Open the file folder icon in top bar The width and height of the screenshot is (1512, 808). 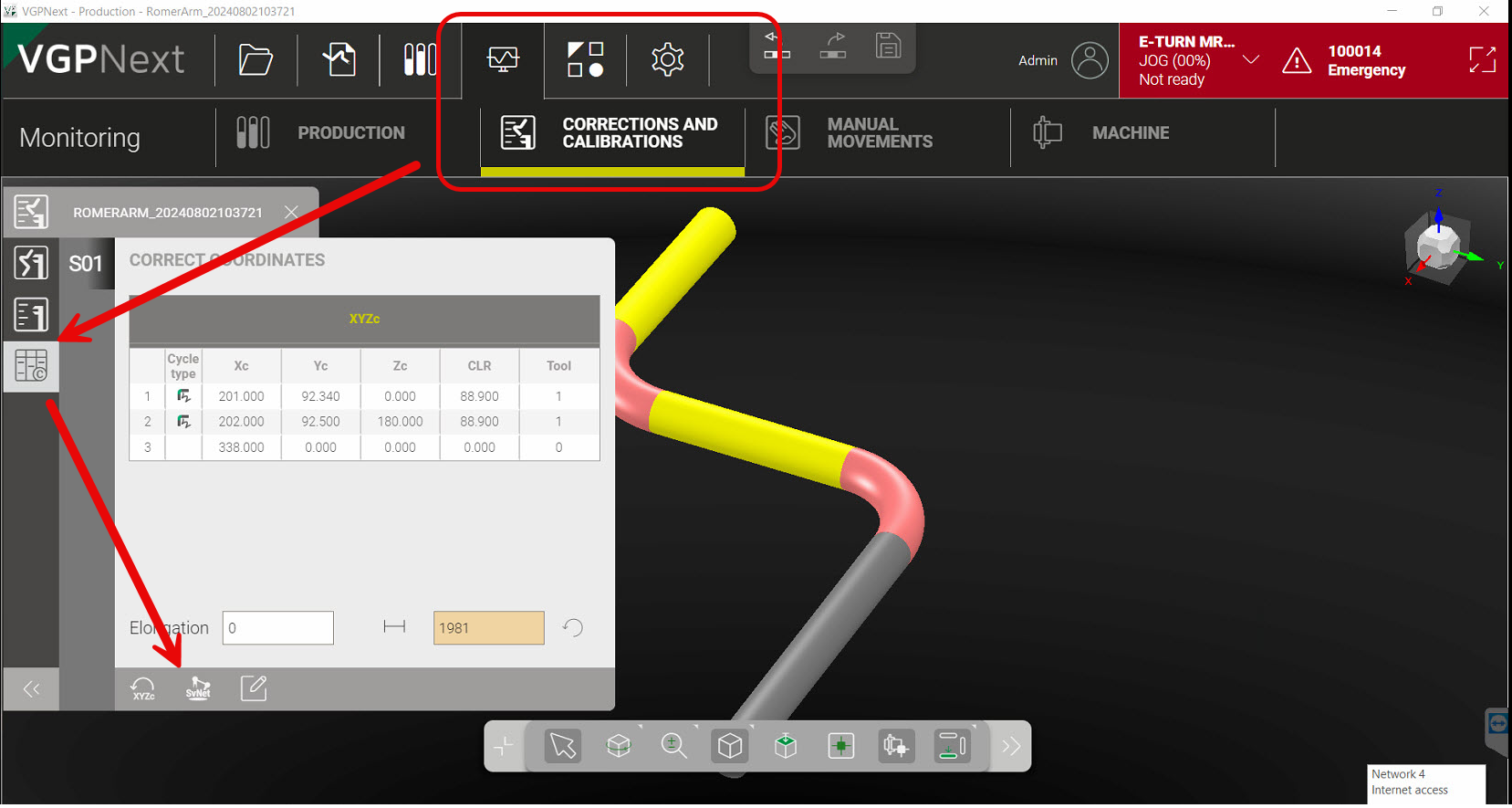[x=255, y=60]
